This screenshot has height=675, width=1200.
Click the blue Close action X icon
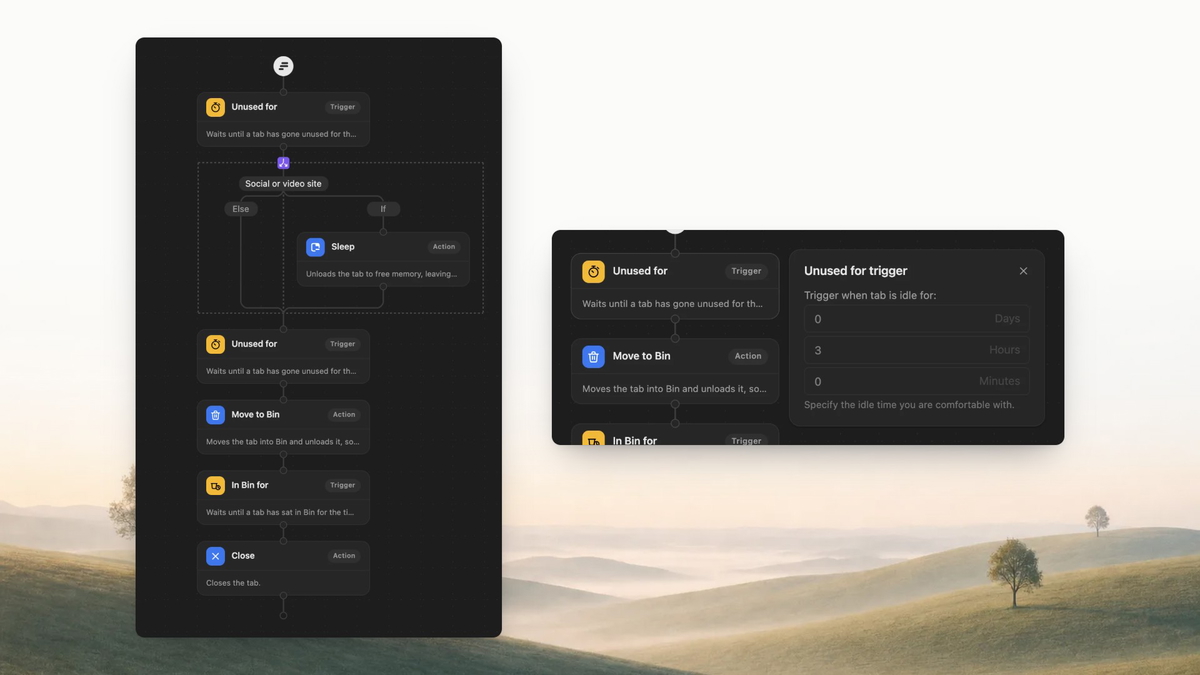pyautogui.click(x=215, y=556)
